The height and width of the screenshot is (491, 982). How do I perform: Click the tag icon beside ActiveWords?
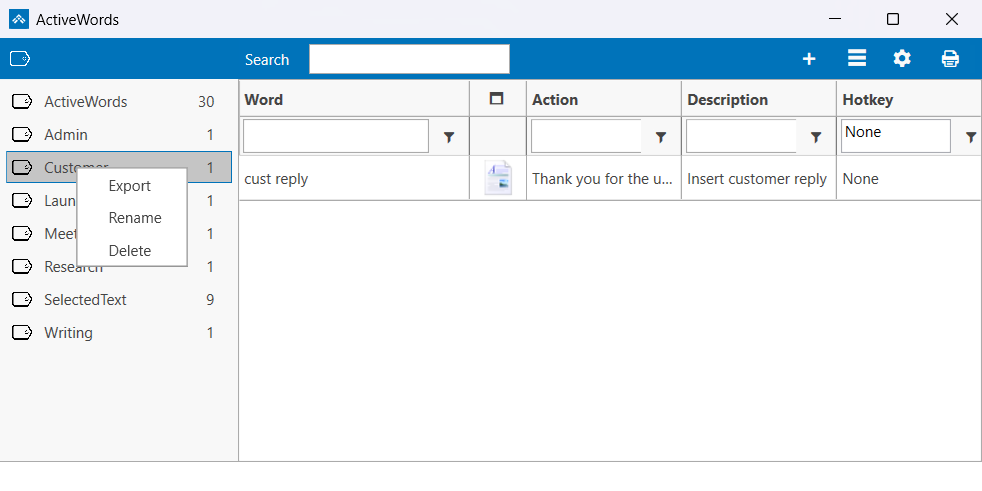(x=23, y=101)
